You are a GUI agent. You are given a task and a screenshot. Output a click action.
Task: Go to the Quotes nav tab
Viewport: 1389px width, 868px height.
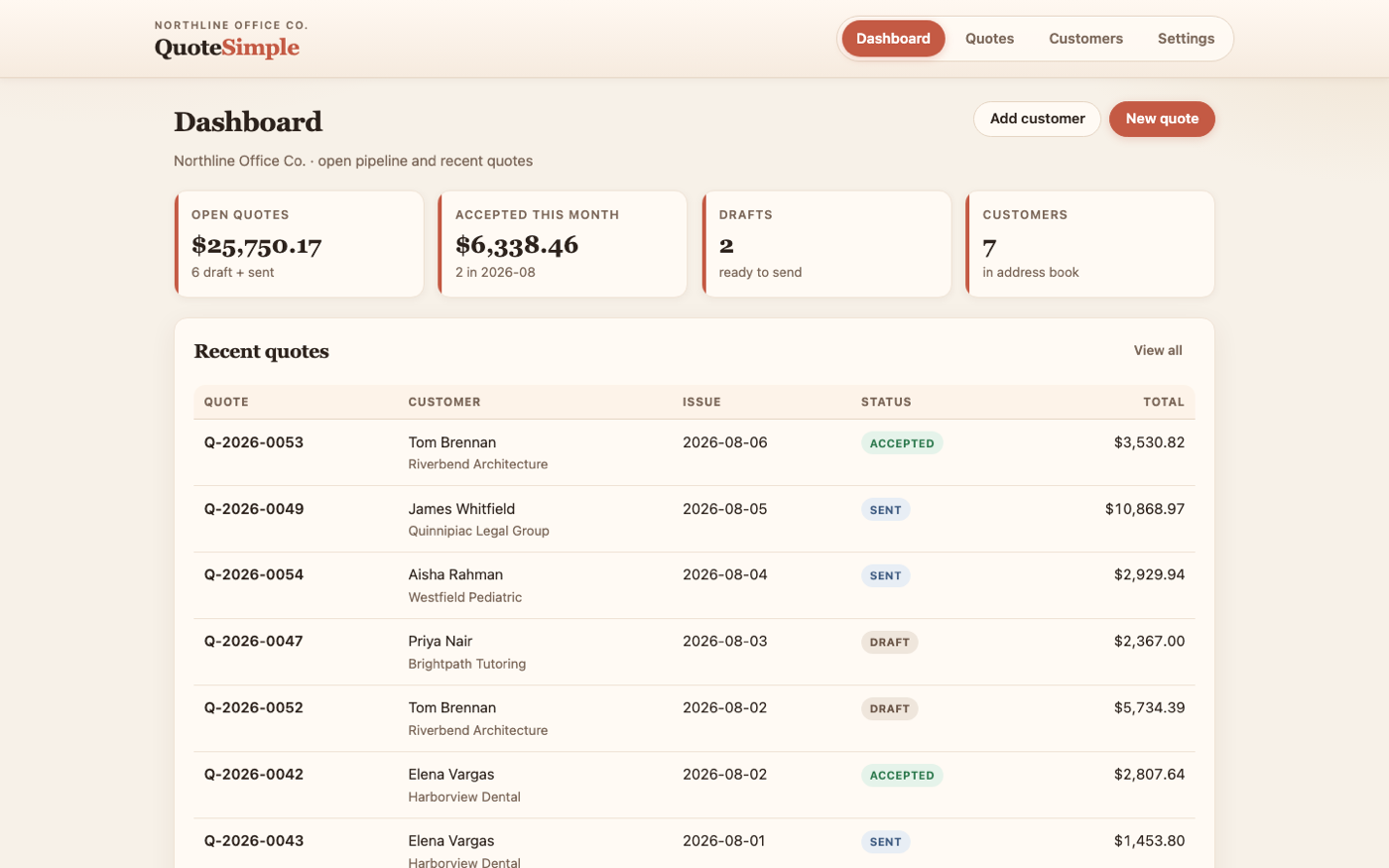pos(989,39)
